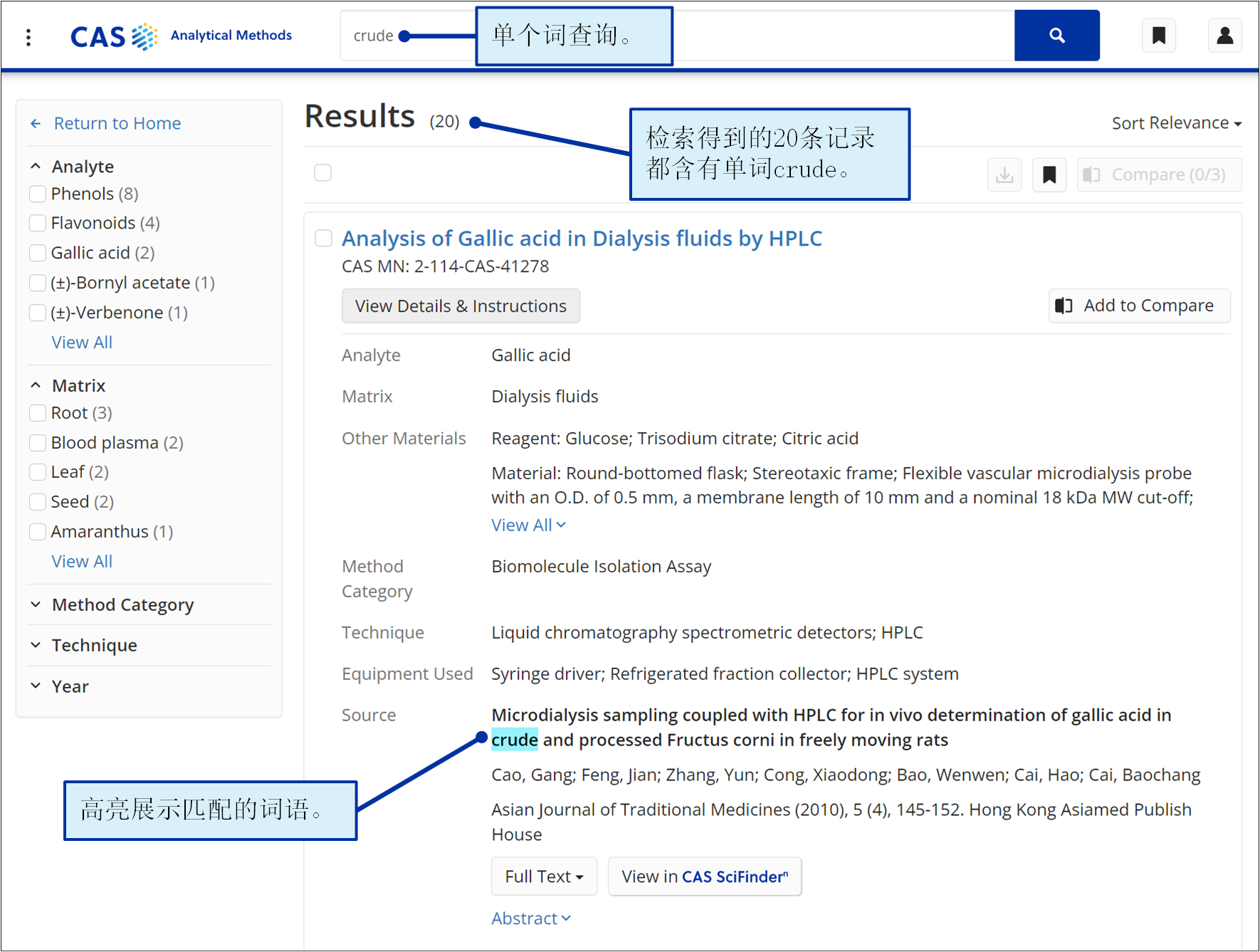Open the Full Text dropdown
This screenshot has width=1260, height=952.
pos(544,877)
